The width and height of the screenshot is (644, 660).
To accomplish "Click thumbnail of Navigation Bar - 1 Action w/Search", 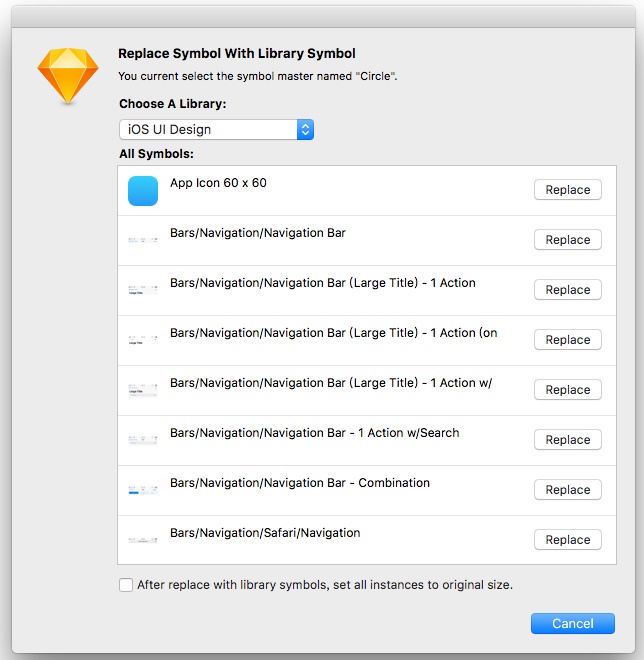I will 143,440.
